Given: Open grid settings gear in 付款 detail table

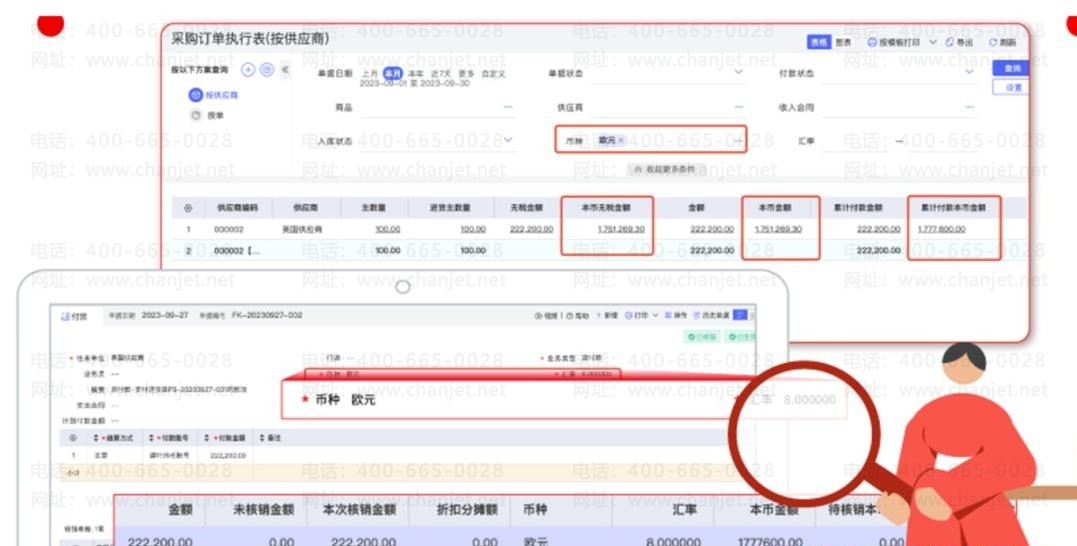Looking at the screenshot, I should (73, 438).
